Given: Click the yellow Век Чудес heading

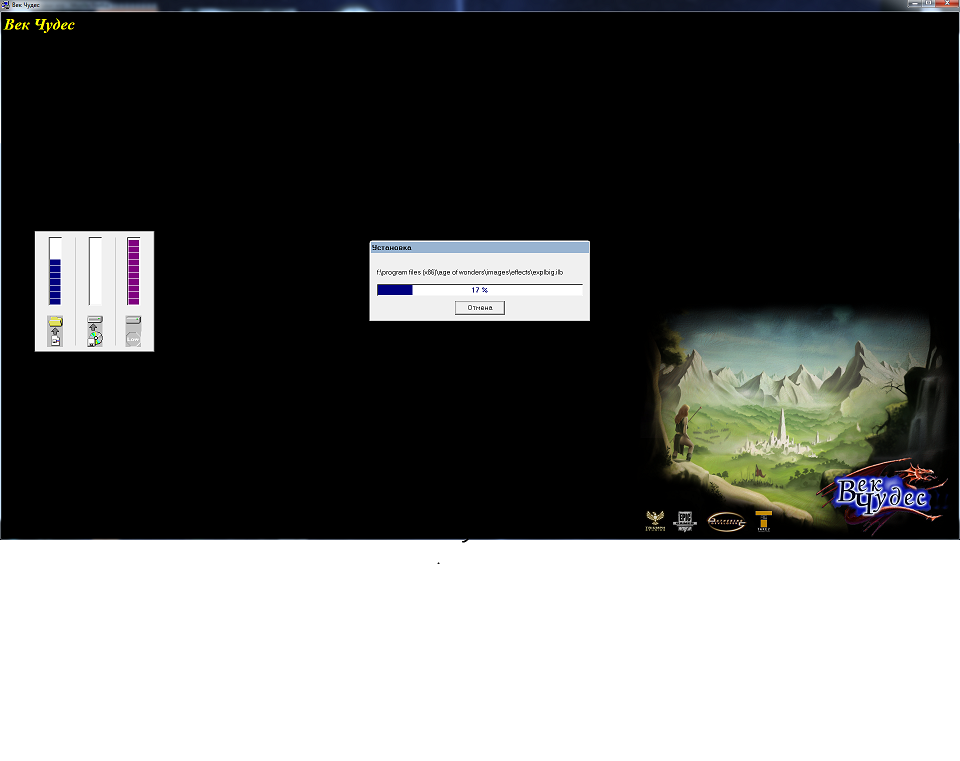Looking at the screenshot, I should pos(39,24).
